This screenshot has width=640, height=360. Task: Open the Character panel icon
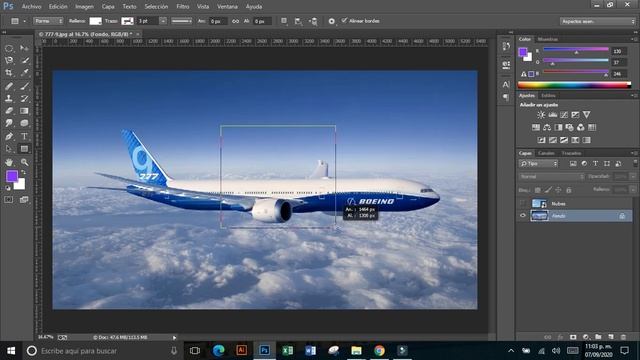(506, 84)
